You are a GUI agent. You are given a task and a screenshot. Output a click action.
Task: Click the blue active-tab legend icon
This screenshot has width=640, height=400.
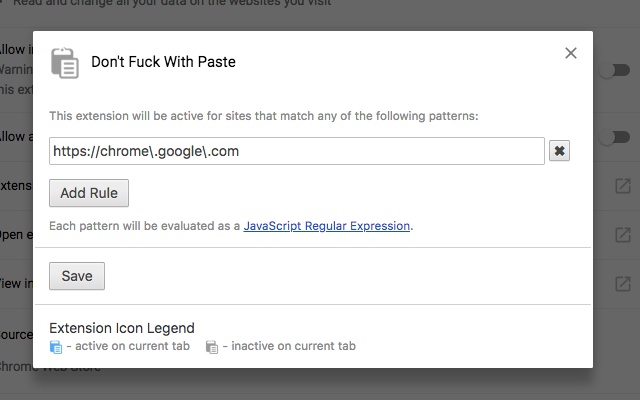coord(56,347)
